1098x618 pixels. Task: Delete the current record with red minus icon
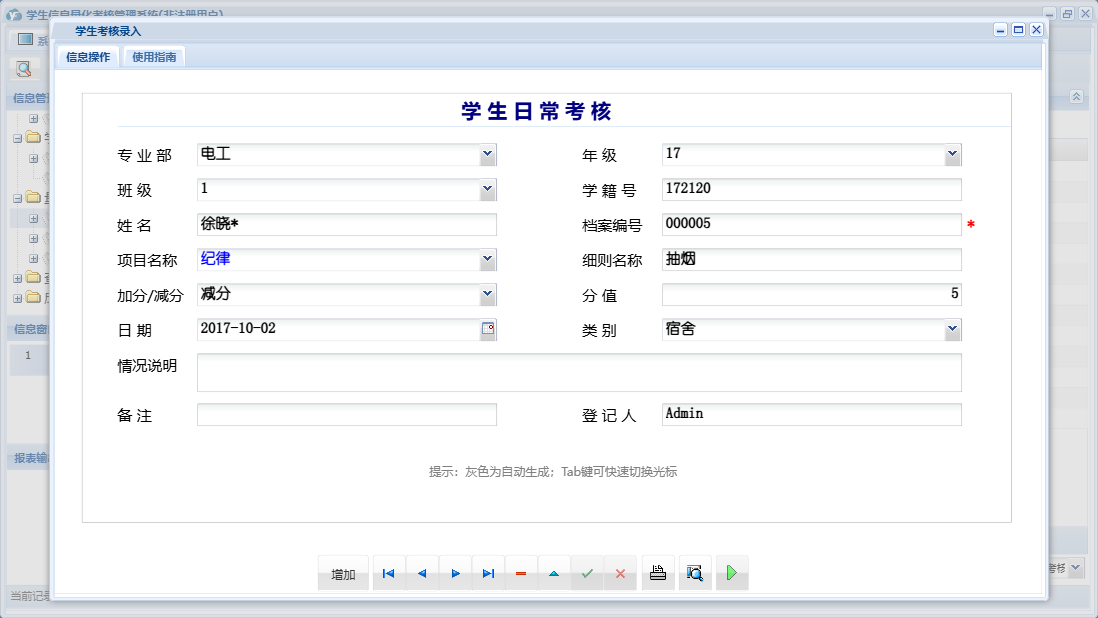(x=521, y=573)
